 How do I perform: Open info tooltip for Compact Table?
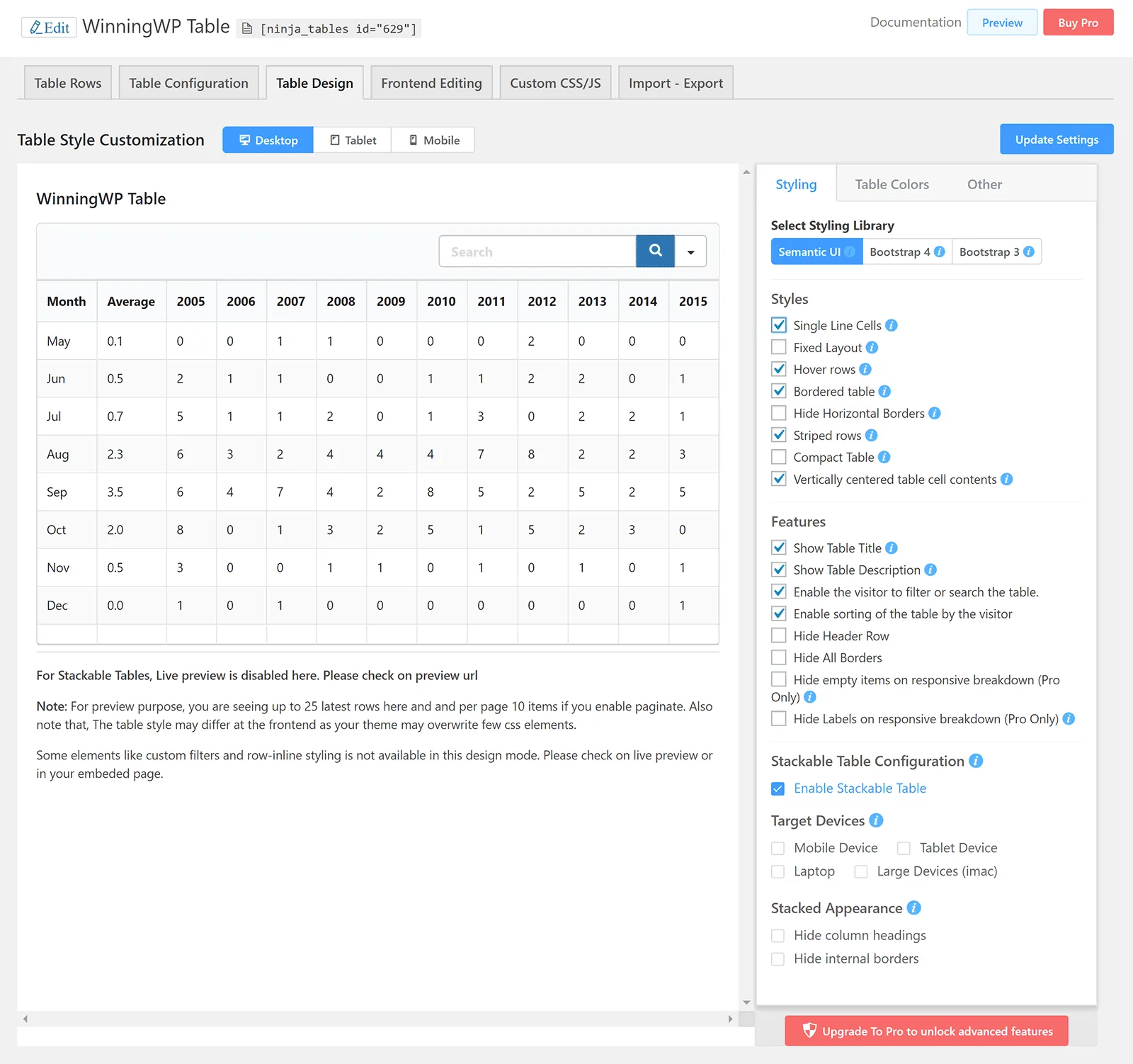click(884, 457)
